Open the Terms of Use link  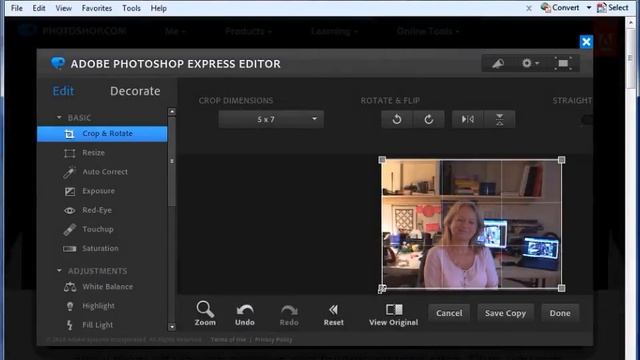[228, 340]
